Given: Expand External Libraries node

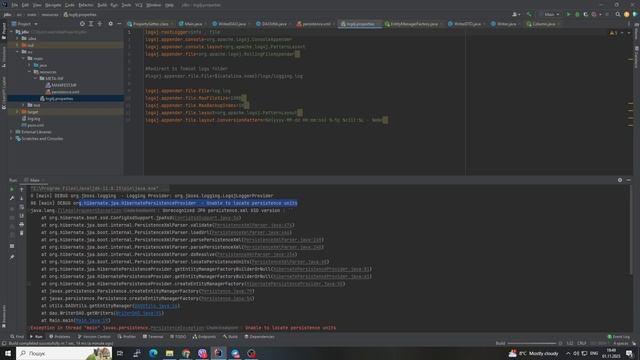Looking at the screenshot, I should (11, 132).
